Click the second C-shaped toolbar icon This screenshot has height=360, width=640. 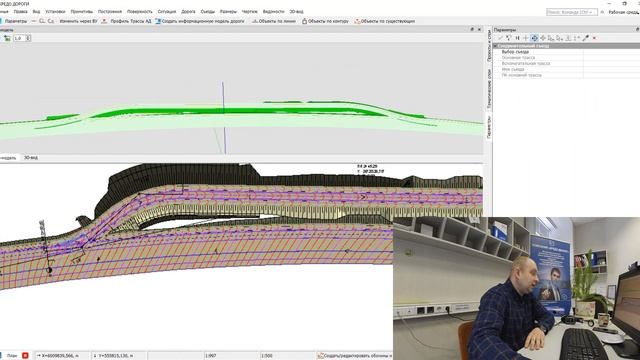pyautogui.click(x=51, y=21)
